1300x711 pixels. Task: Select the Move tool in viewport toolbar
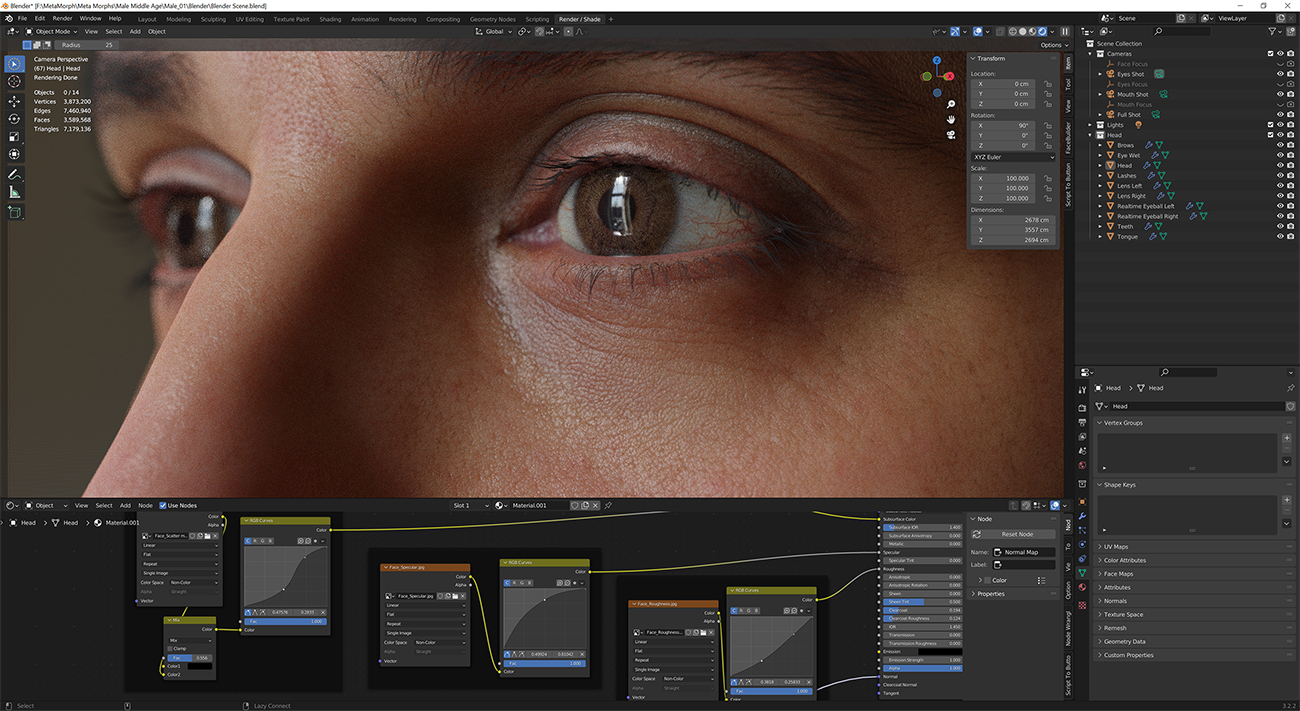(x=14, y=101)
